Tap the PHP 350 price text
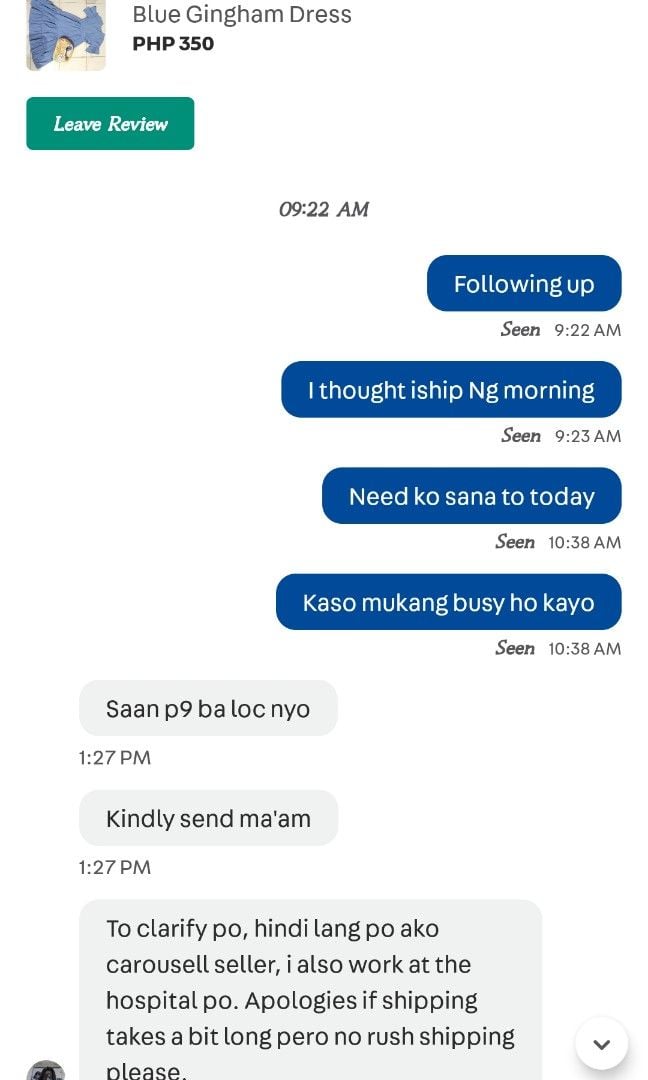 point(173,43)
